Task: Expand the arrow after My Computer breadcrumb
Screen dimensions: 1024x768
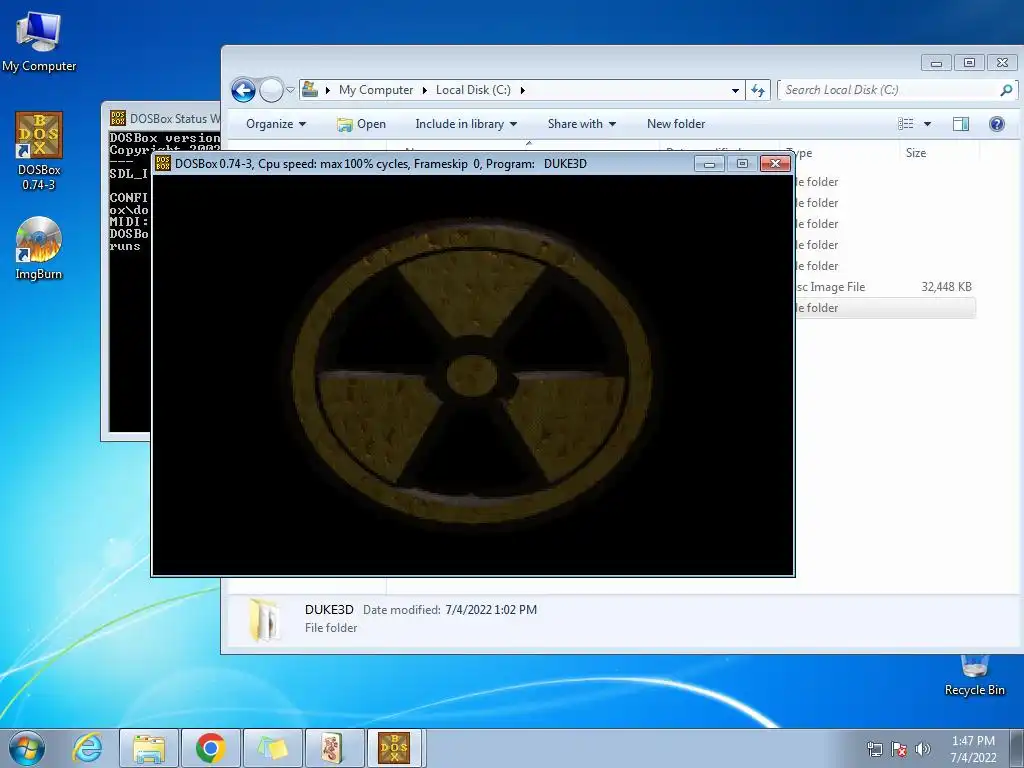Action: tap(424, 90)
